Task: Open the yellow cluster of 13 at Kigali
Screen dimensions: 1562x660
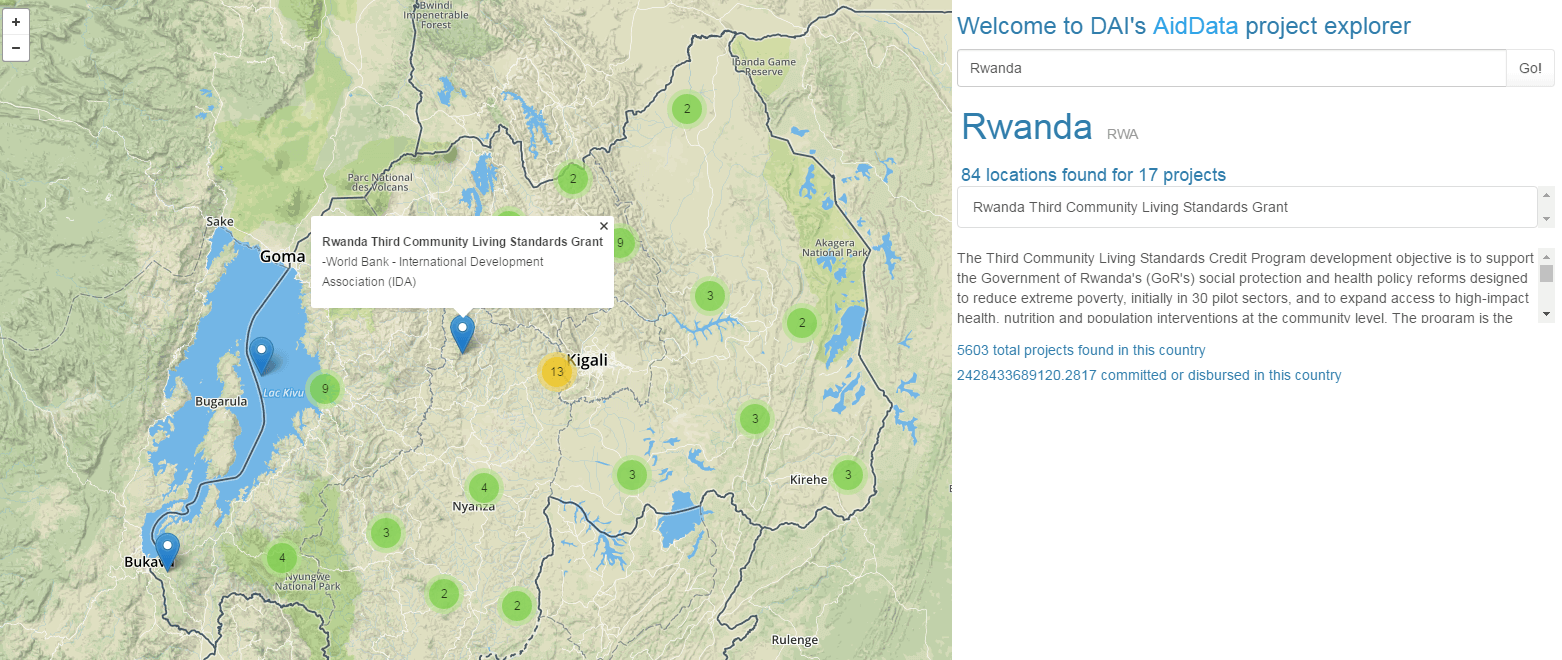Action: click(557, 372)
